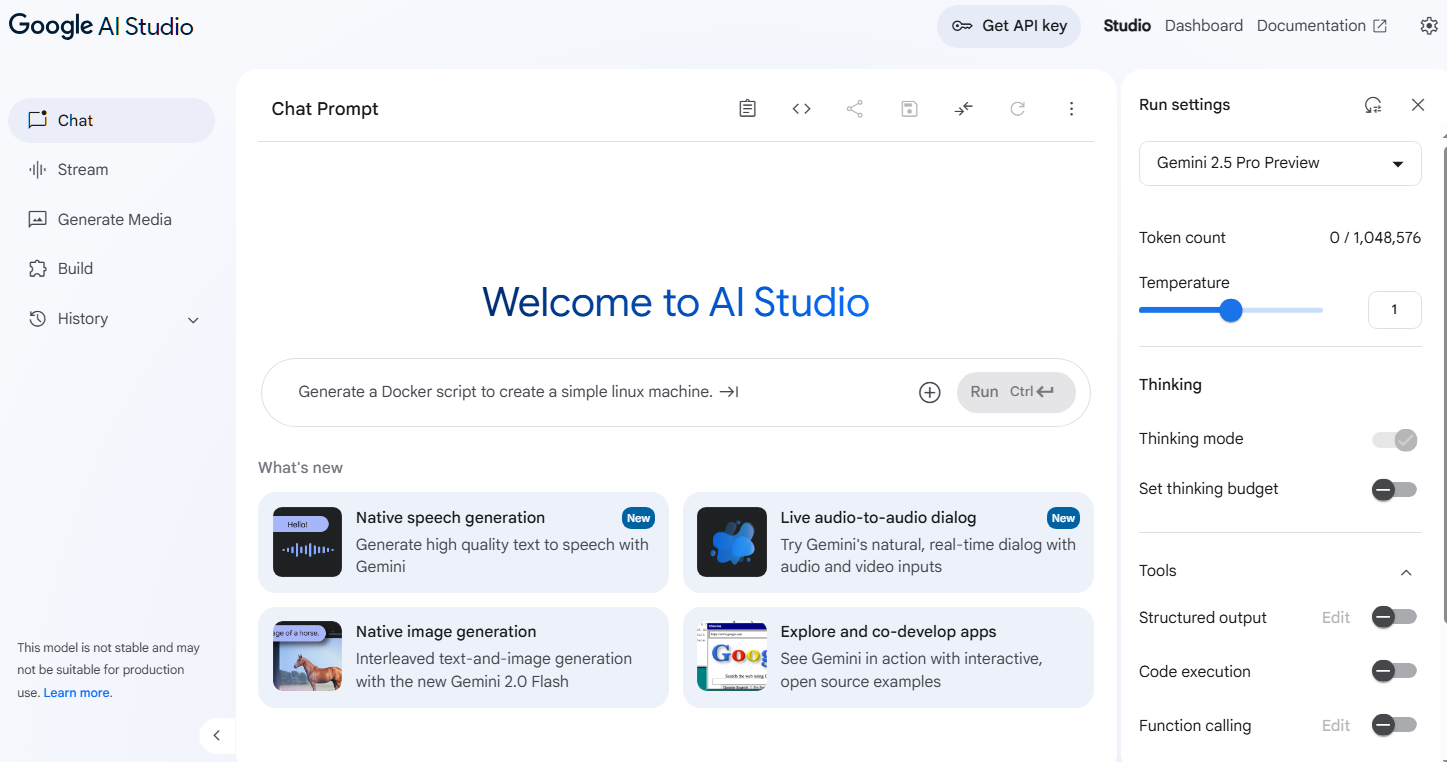The width and height of the screenshot is (1447, 762).
Task: Open the three-dot more options menu
Action: pyautogui.click(x=1071, y=108)
